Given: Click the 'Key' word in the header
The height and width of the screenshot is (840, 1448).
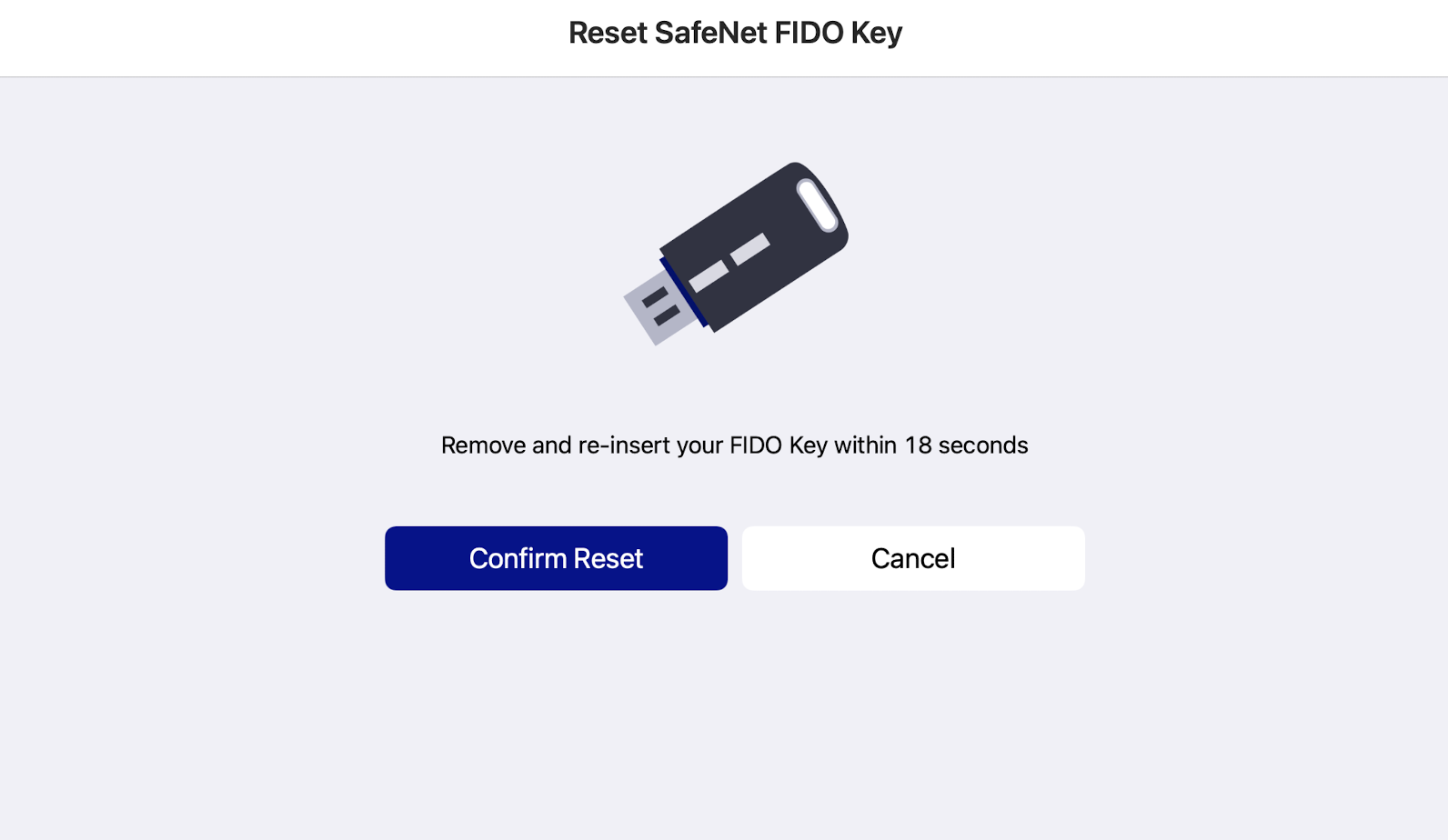Looking at the screenshot, I should tap(877, 33).
